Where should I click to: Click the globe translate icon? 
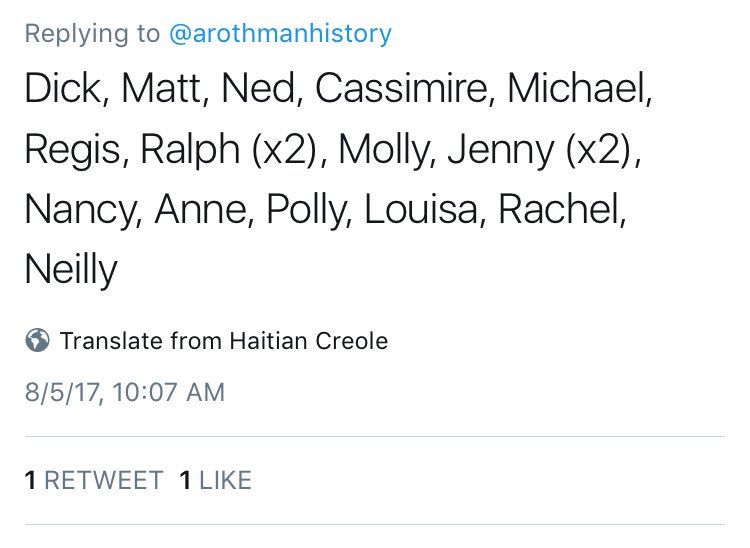click(x=37, y=340)
